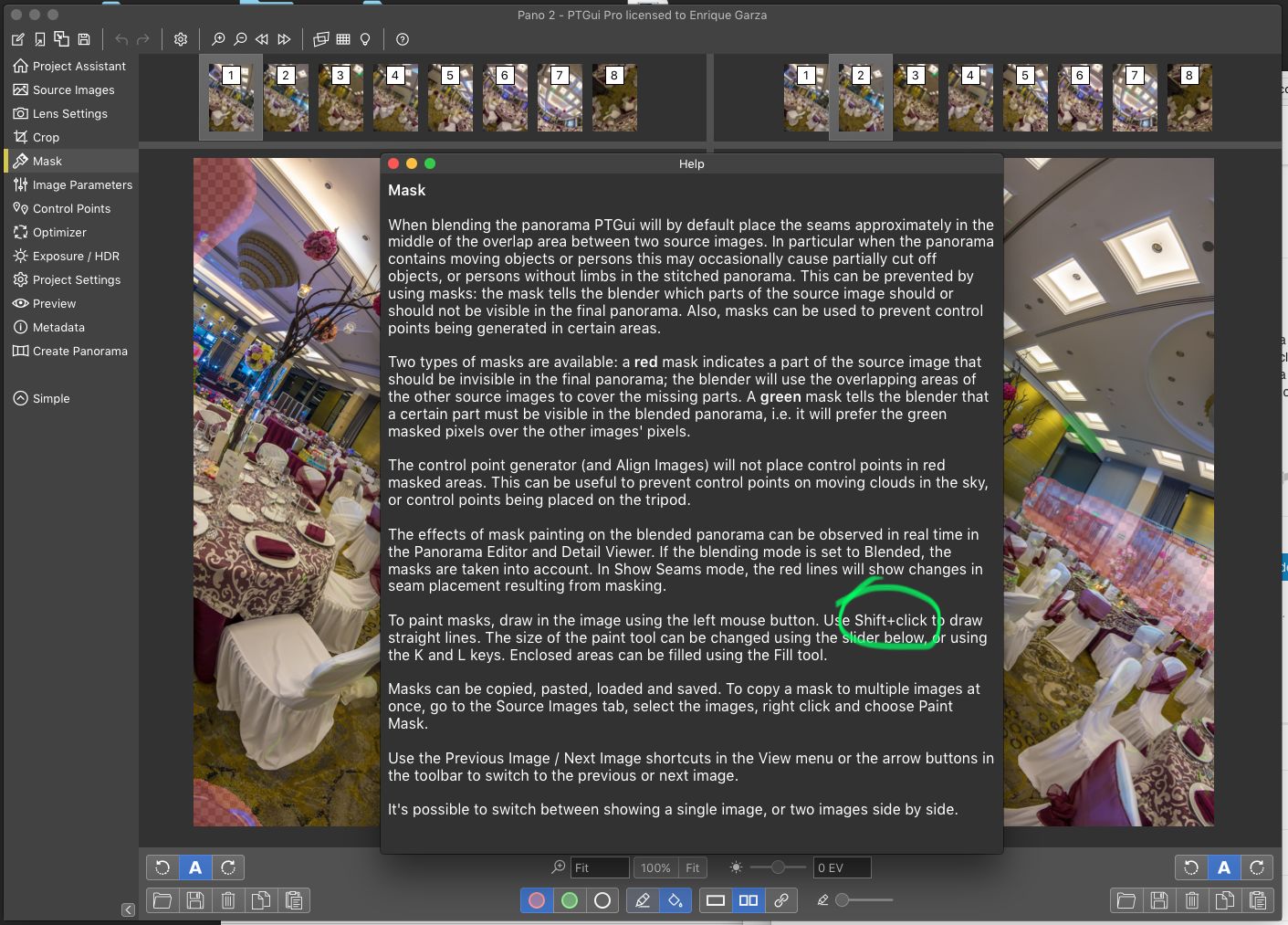Image resolution: width=1288 pixels, height=925 pixels.
Task: Choose the white eraser mask circle
Action: 602,900
